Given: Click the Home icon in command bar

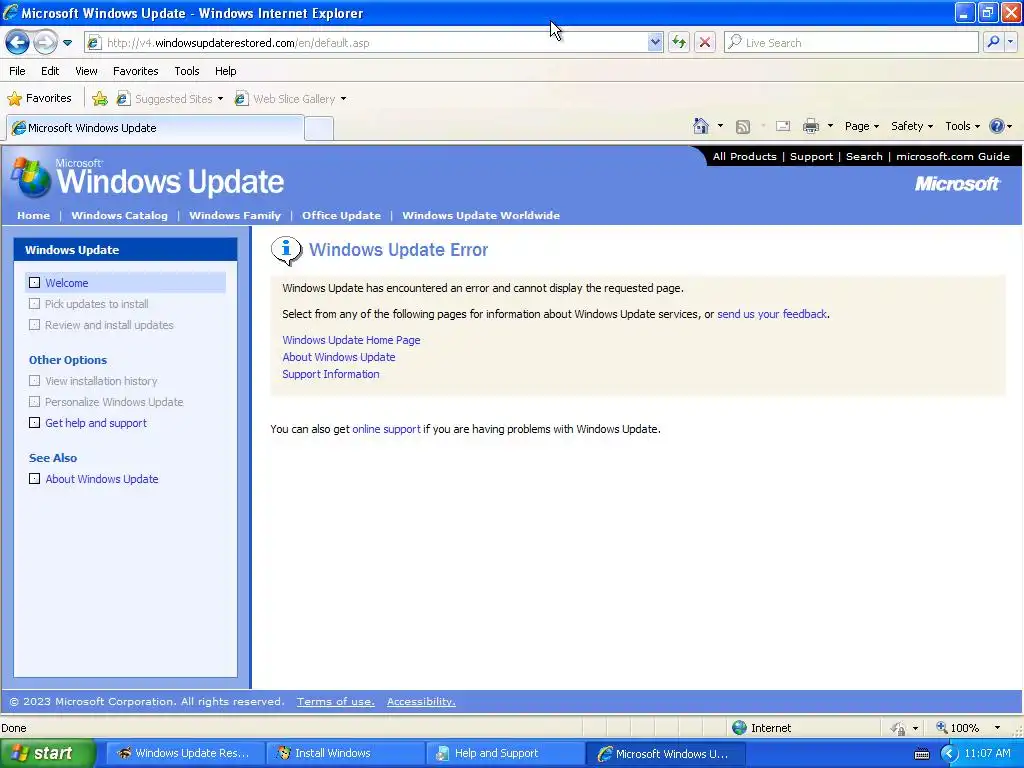Looking at the screenshot, I should (701, 126).
